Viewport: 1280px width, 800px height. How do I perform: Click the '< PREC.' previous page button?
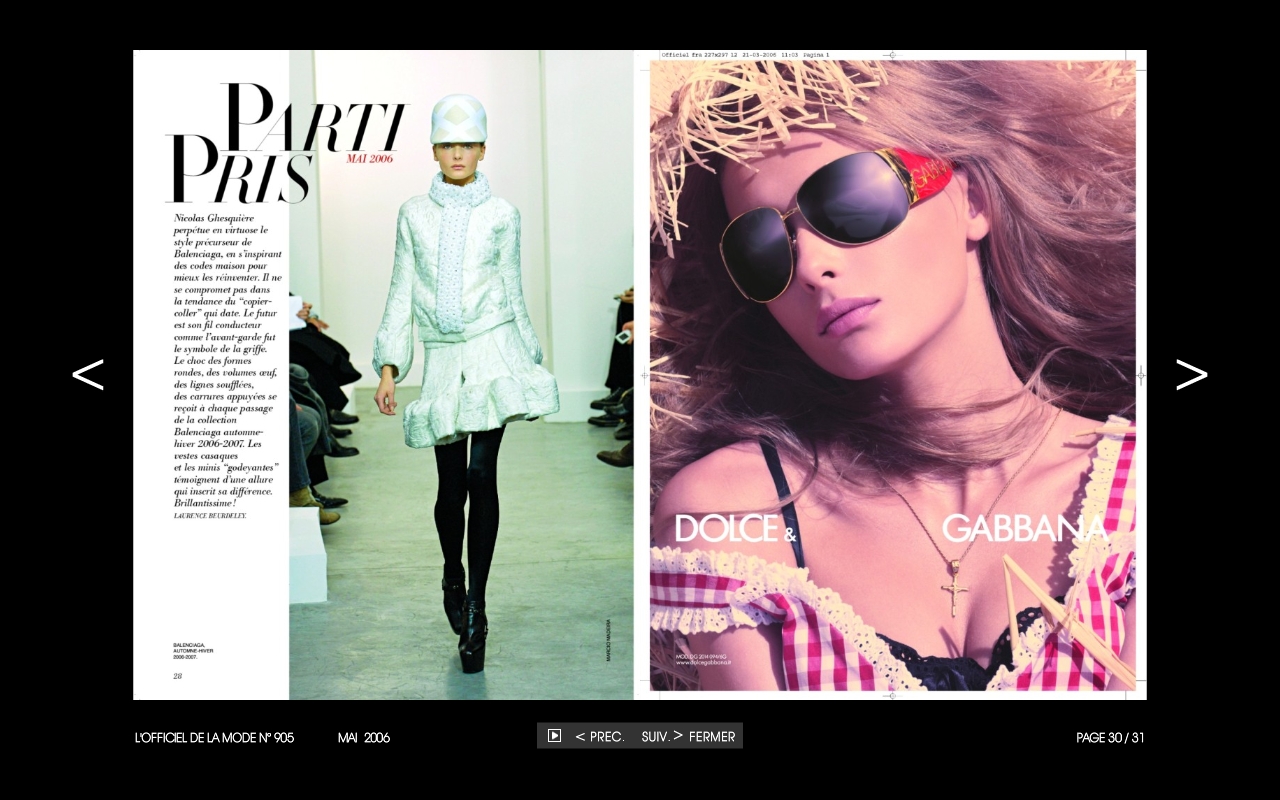click(x=600, y=737)
